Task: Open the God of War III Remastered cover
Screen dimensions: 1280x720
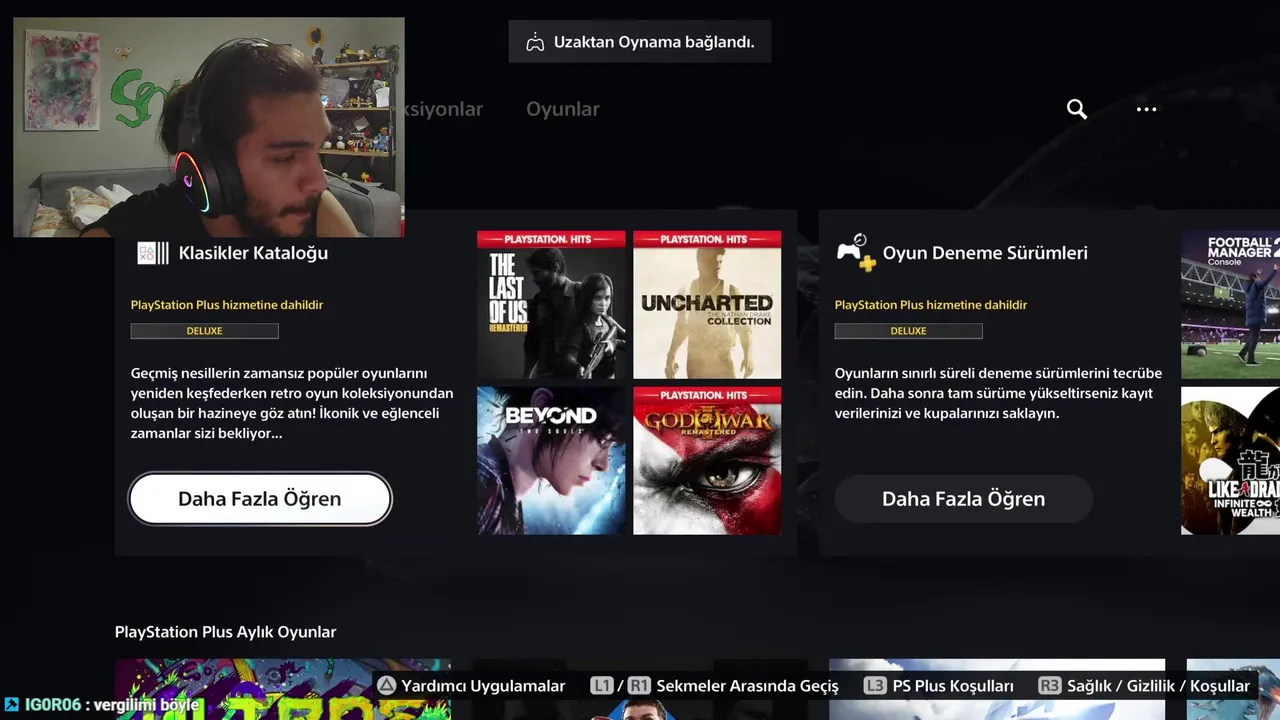Action: tap(707, 460)
